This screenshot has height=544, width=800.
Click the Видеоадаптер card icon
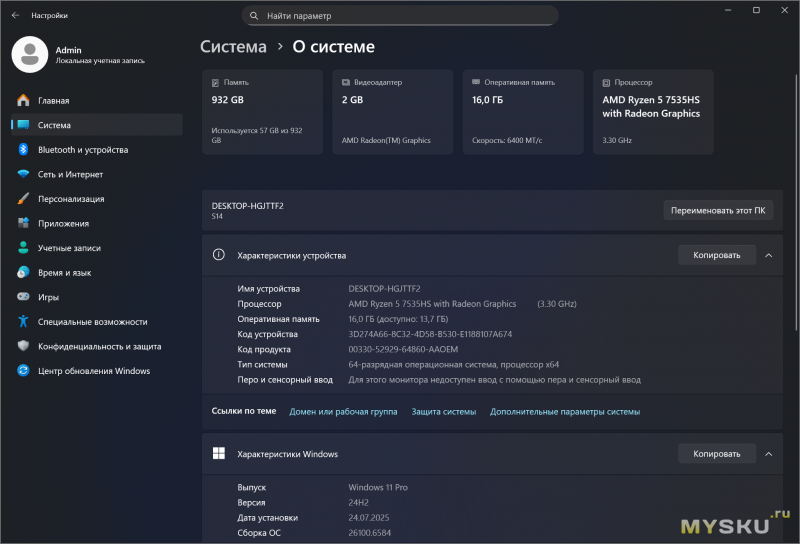pyautogui.click(x=345, y=82)
